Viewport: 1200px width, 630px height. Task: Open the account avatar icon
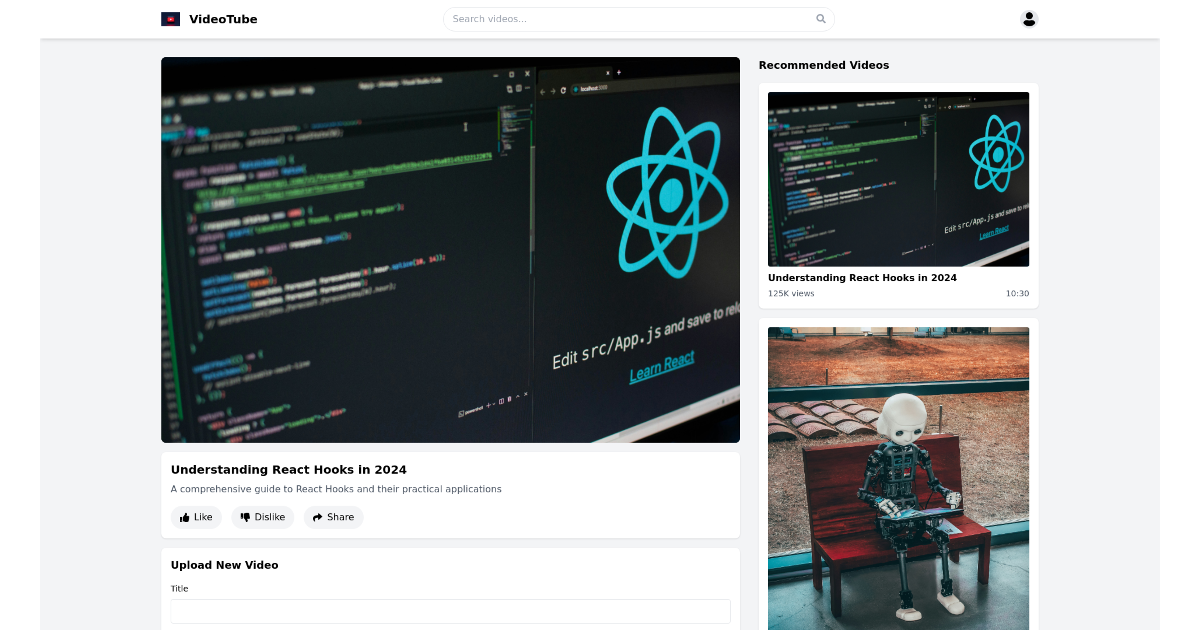(1029, 18)
